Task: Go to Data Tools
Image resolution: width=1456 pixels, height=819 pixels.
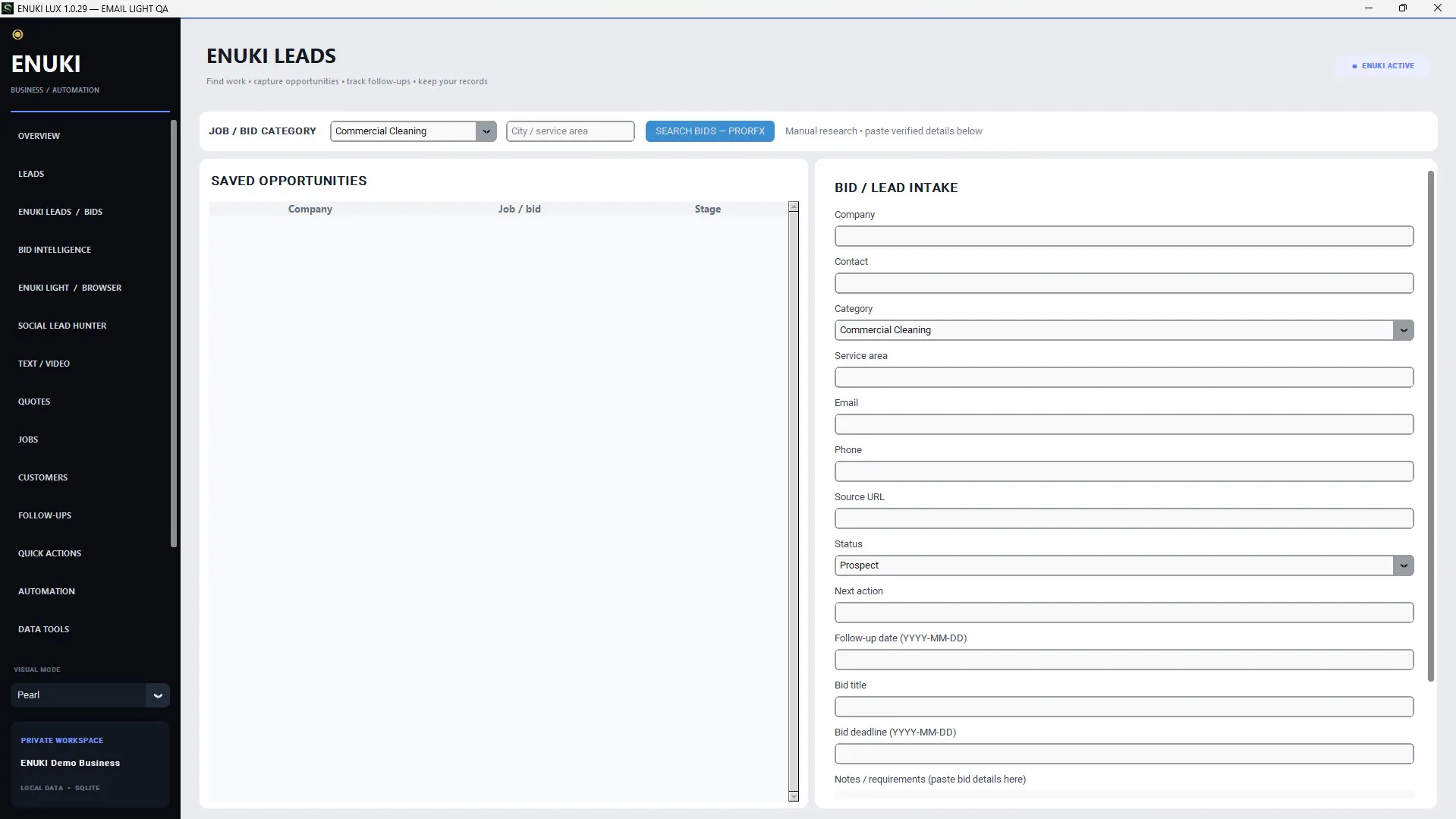Action: click(x=43, y=629)
